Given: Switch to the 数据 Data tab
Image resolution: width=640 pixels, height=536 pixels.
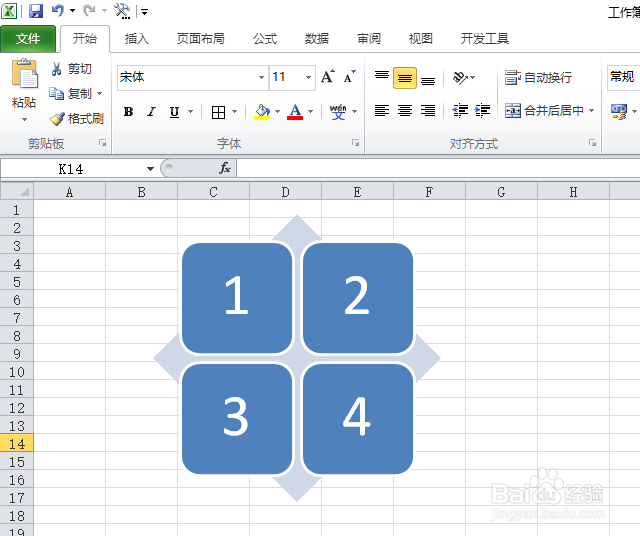Looking at the screenshot, I should click(317, 39).
